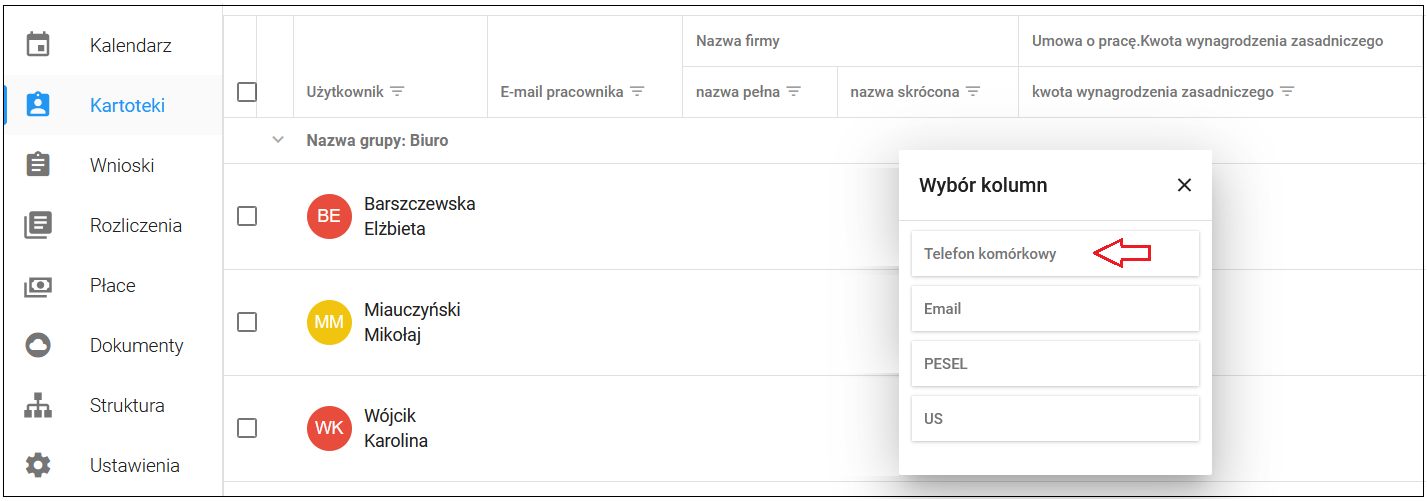The image size is (1427, 501).
Task: Open filter for E-mail pracownika column
Action: [637, 92]
